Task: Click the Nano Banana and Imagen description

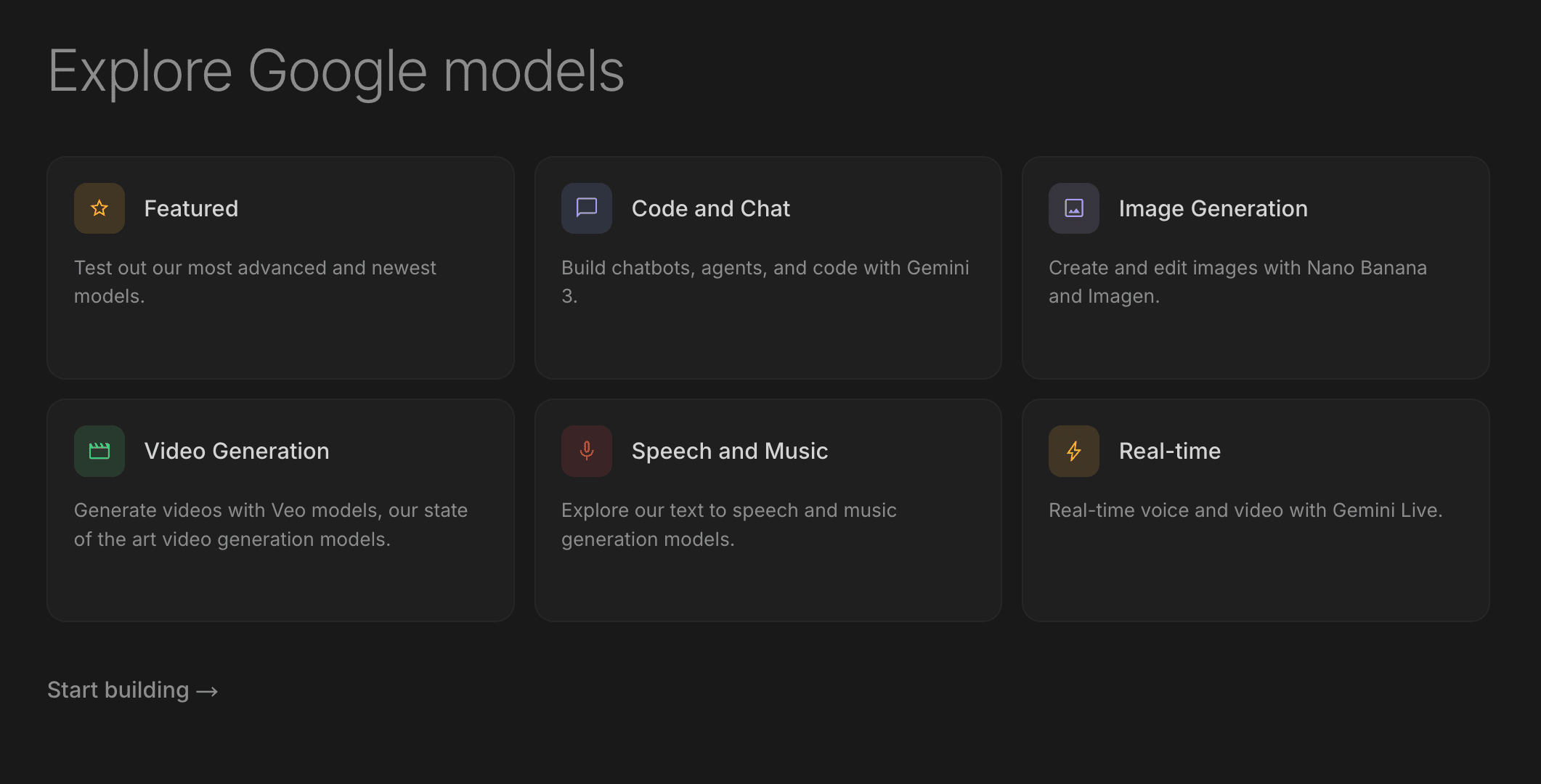Action: 1237,282
